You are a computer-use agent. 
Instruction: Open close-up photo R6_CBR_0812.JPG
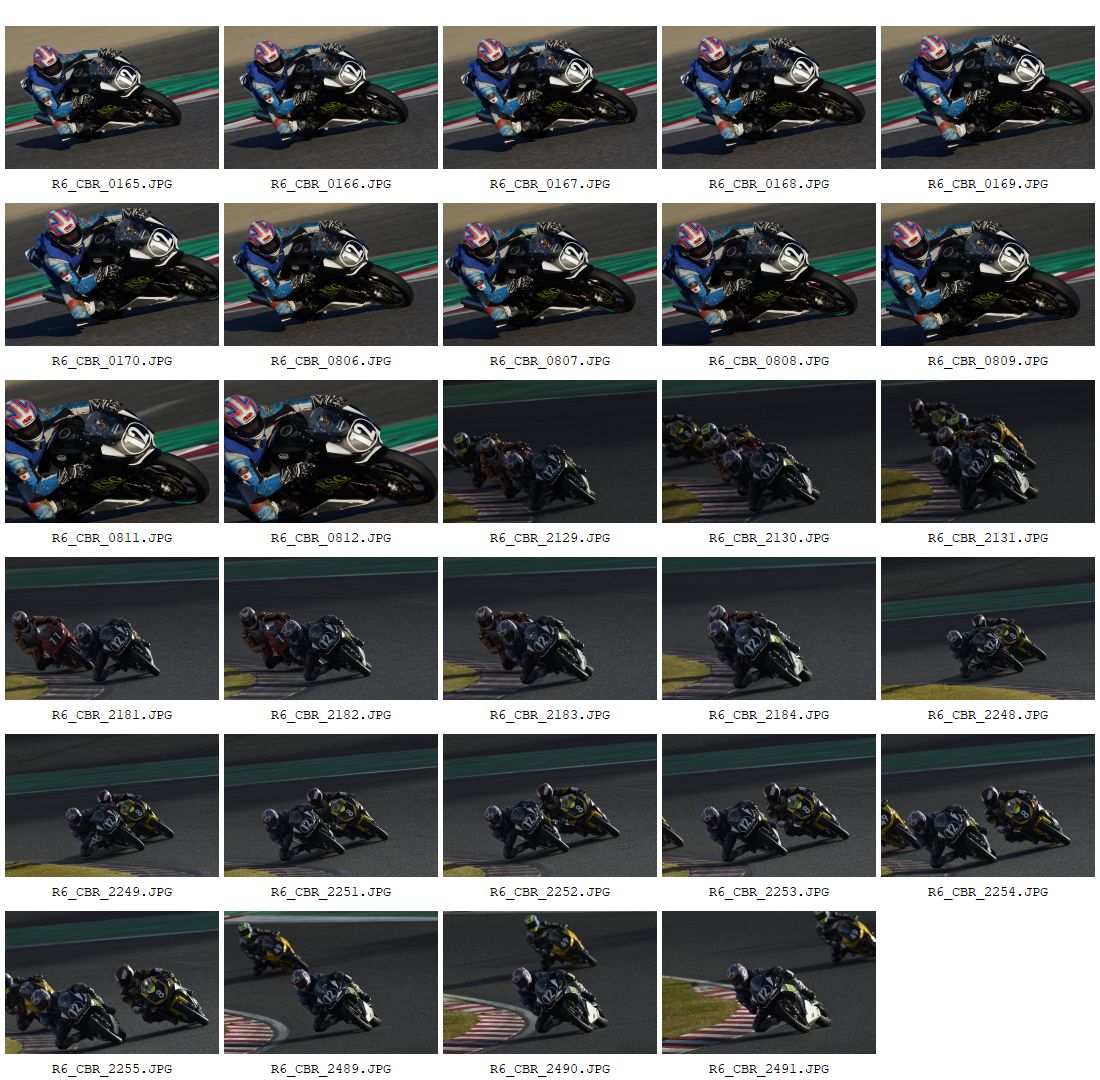click(x=330, y=451)
